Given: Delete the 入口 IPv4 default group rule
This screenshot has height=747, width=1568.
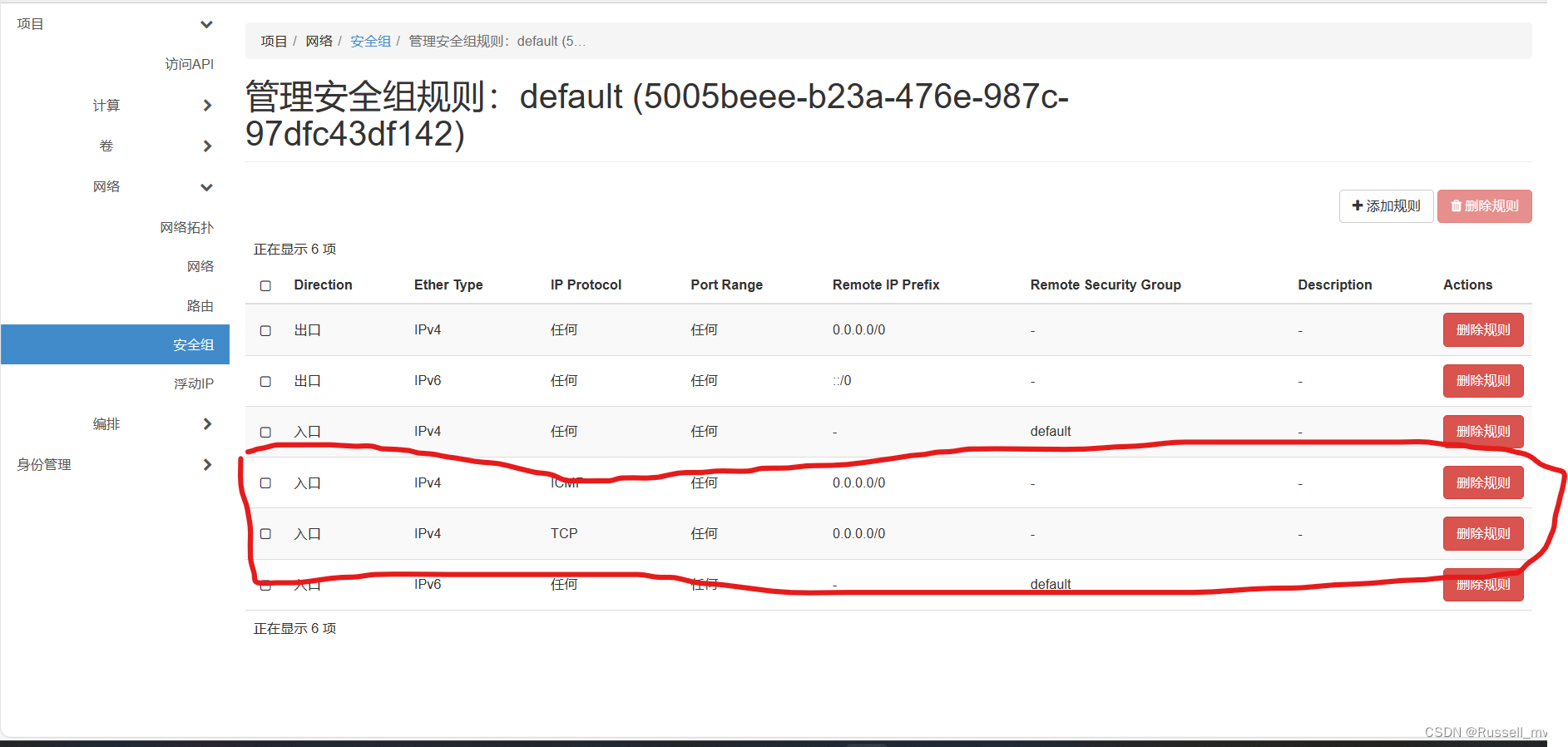Looking at the screenshot, I should coord(1483,431).
